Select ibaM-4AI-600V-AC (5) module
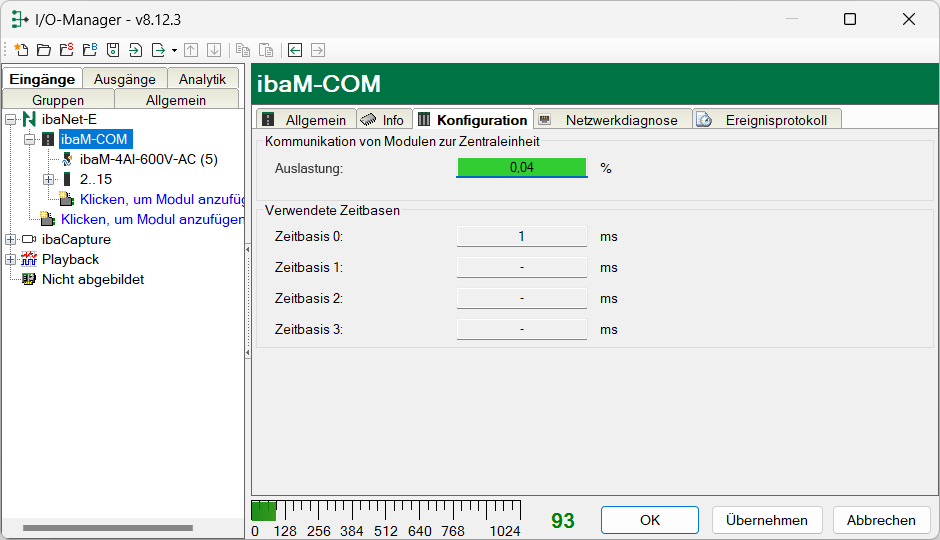 coord(149,159)
